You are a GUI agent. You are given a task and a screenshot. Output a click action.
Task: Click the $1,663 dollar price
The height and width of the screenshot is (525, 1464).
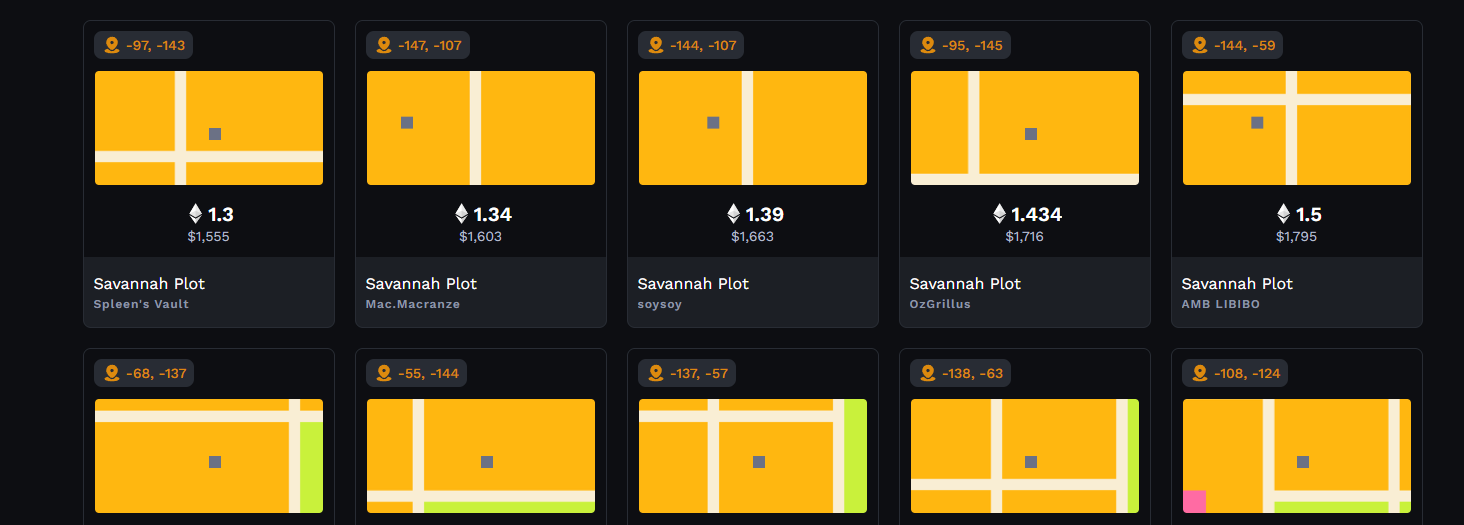[753, 237]
